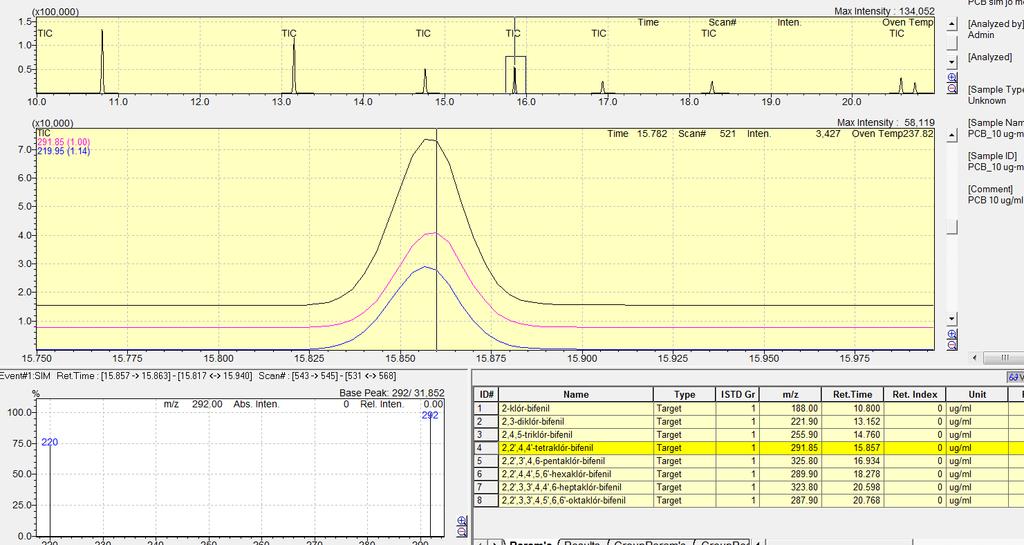Viewport: 1024px width, 545px height.
Task: Select the highlighted 2,2',4,4'-tetraklór-bifenil row
Action: [748, 448]
